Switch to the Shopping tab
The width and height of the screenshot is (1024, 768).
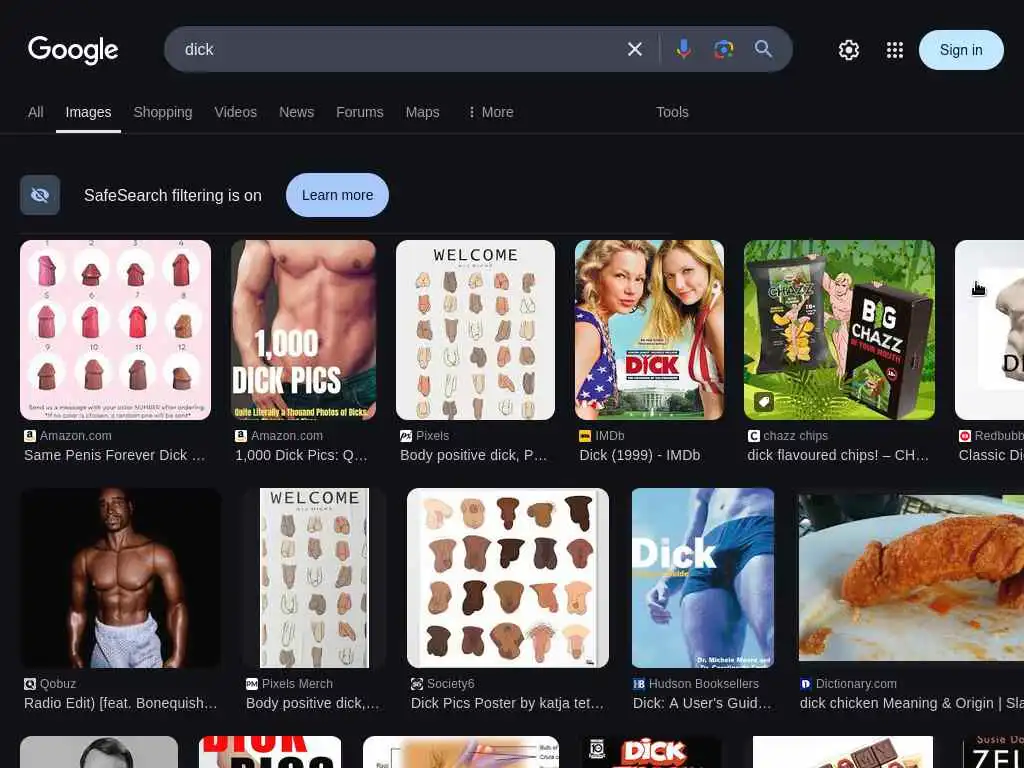coord(163,112)
